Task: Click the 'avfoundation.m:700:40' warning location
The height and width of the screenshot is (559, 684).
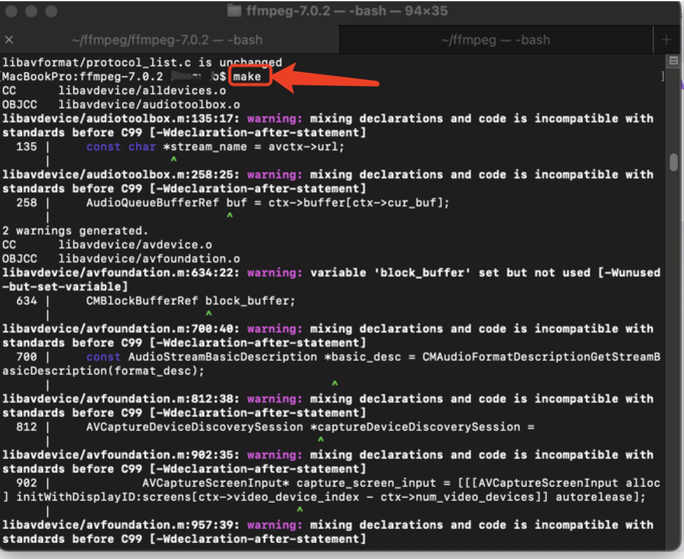Action: 121,329
